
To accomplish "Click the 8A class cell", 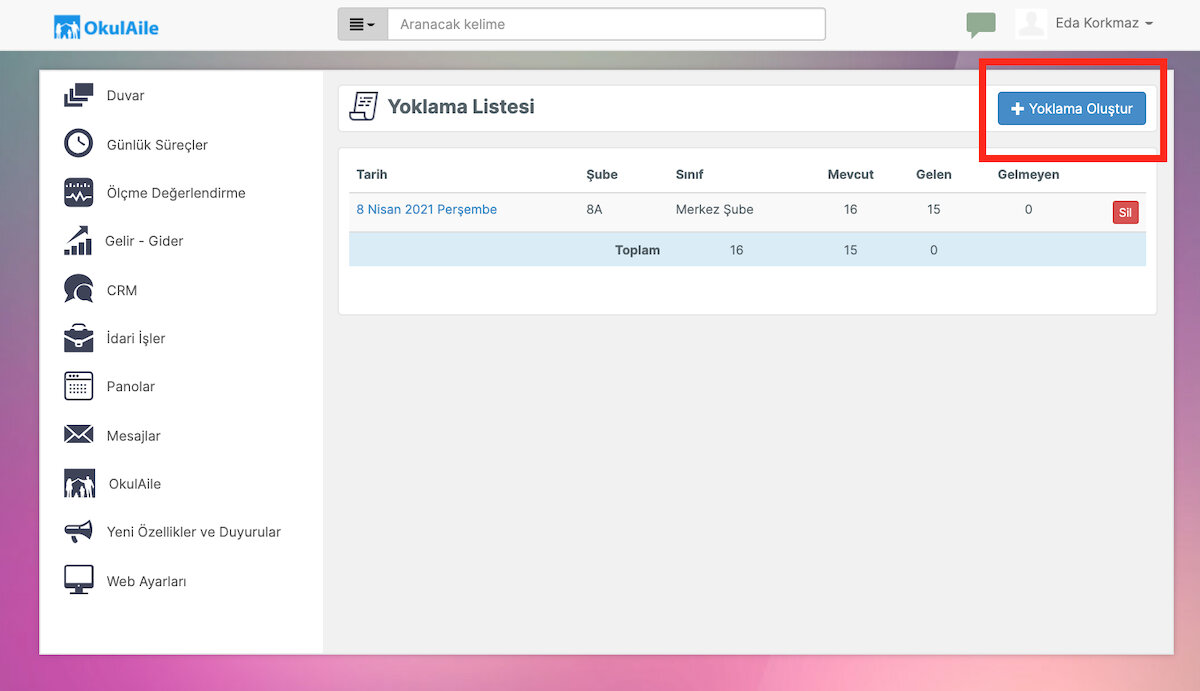I will coord(596,209).
